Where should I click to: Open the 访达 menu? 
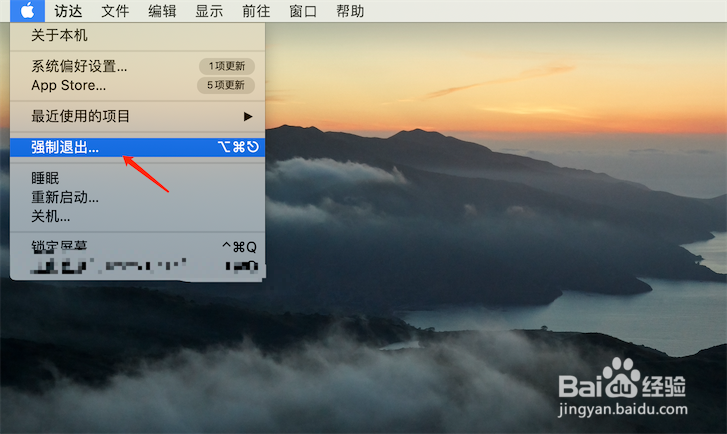click(68, 11)
